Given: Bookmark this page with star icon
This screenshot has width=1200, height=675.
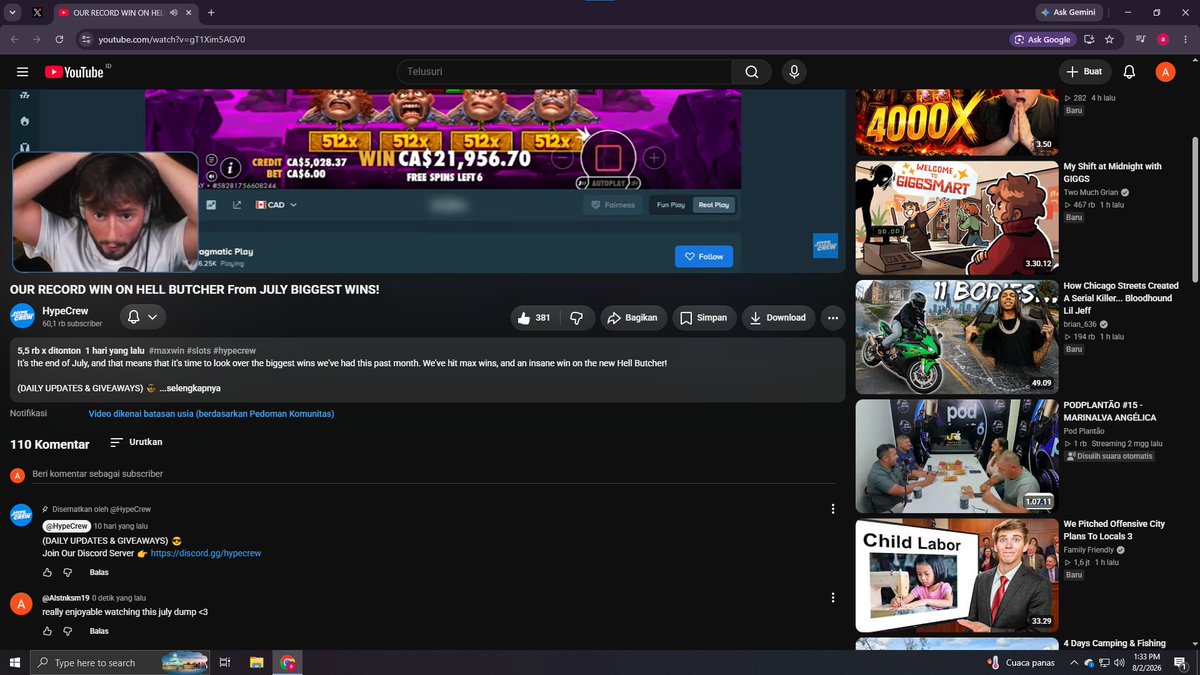Looking at the screenshot, I should point(1109,40).
